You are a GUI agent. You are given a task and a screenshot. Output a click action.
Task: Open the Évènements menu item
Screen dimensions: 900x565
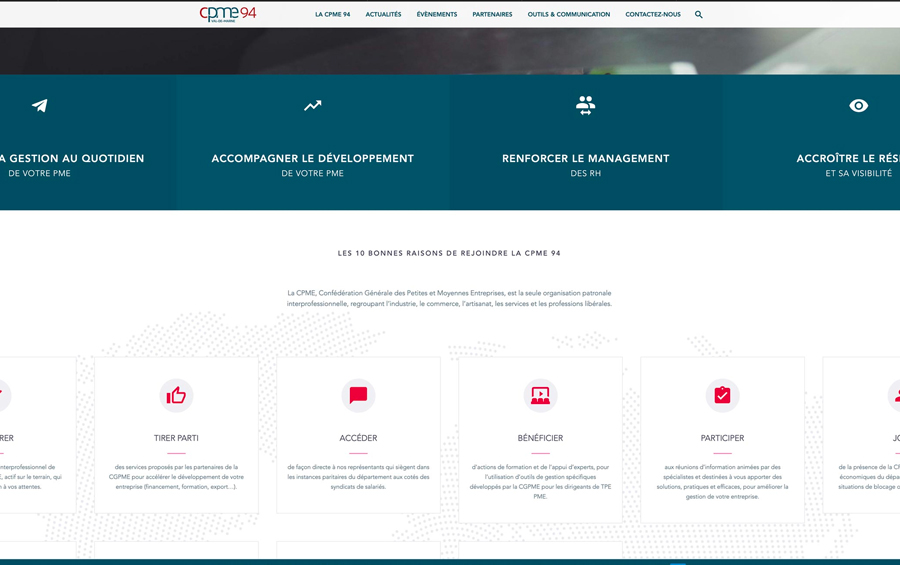click(437, 14)
